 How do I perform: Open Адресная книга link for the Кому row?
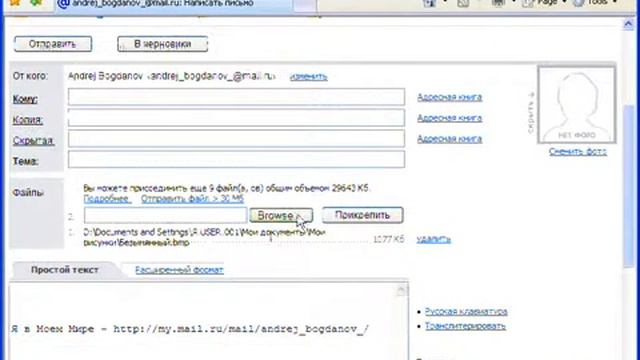tap(449, 97)
